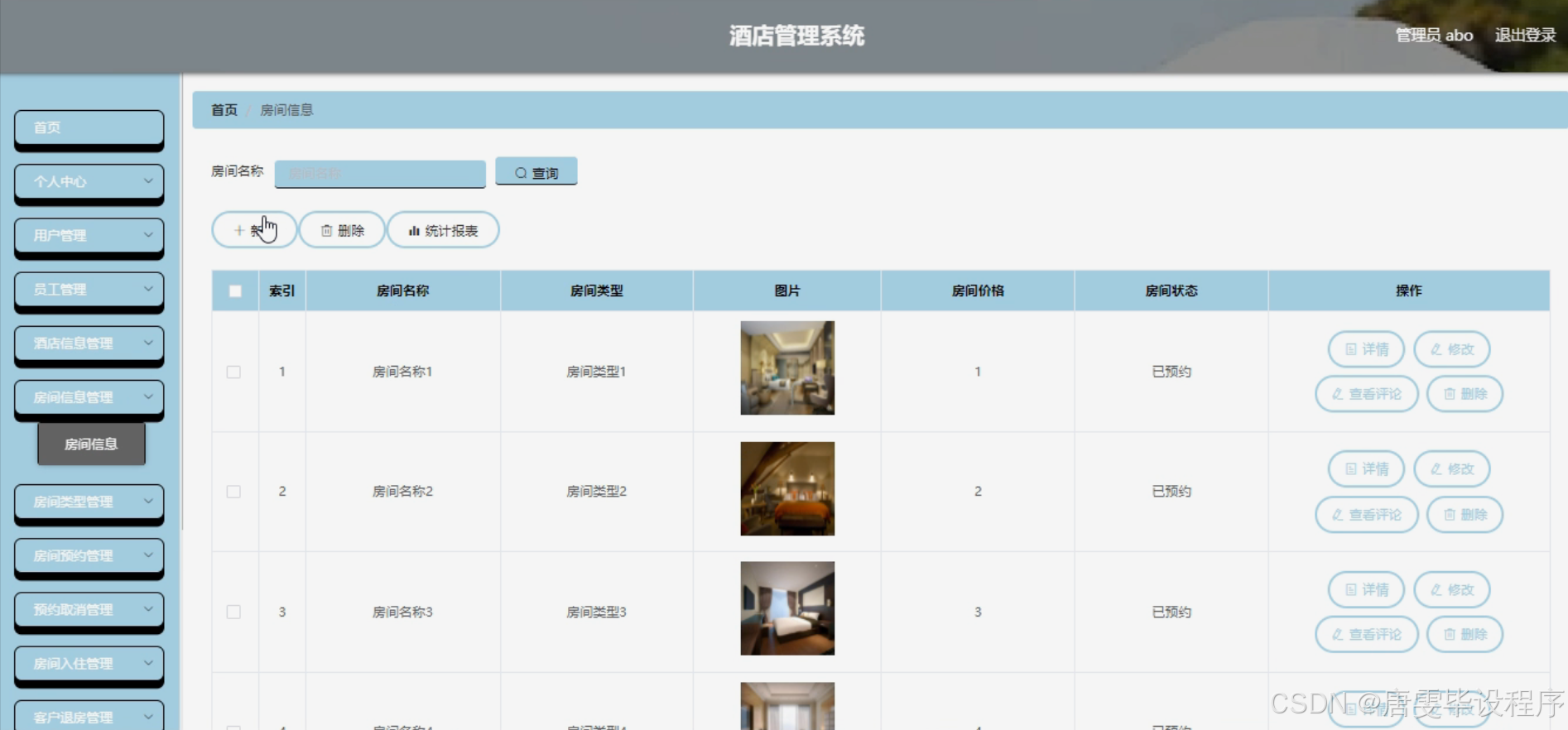Click the 房间价格 column header
1568x730 pixels.
(x=978, y=291)
